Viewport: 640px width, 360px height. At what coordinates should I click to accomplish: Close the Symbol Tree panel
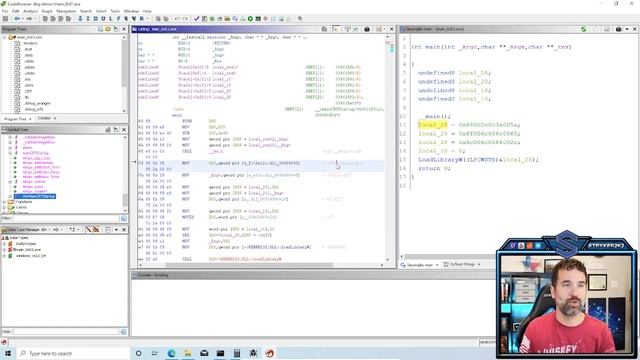(x=124, y=129)
